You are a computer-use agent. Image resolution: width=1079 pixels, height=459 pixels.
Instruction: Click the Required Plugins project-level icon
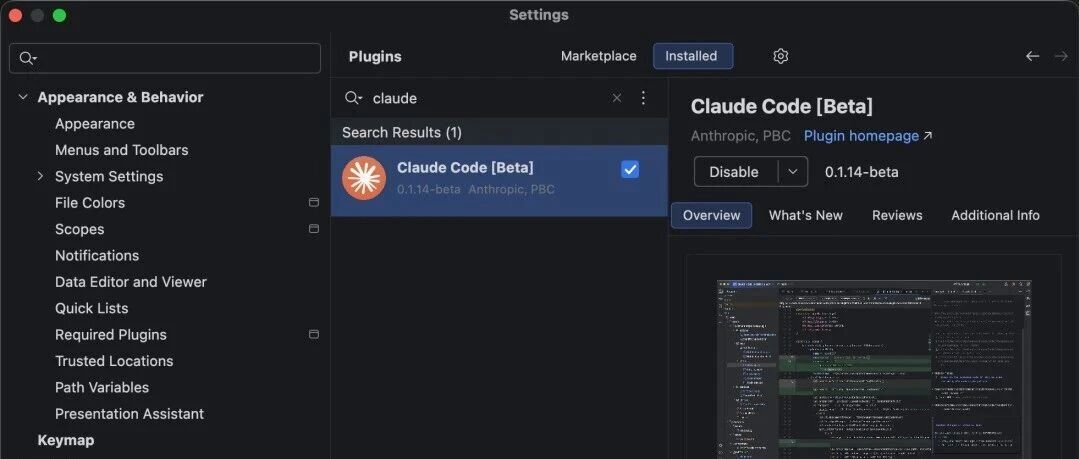[314, 334]
